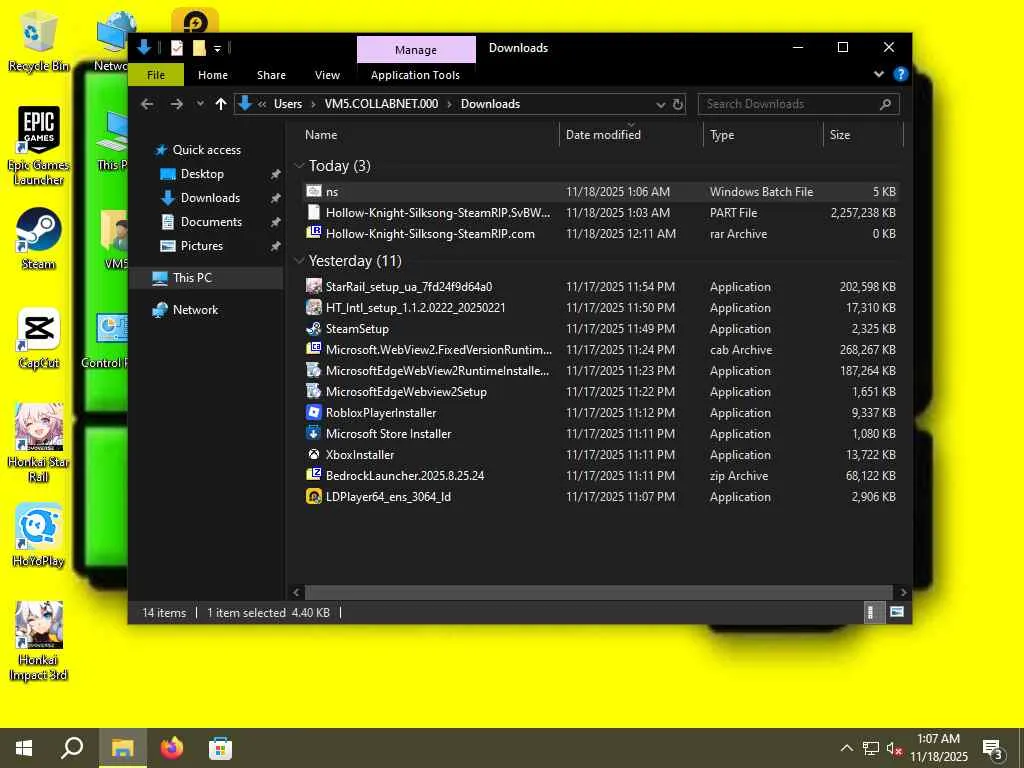1024x768 pixels.
Task: Go up one folder level
Action: [221, 104]
